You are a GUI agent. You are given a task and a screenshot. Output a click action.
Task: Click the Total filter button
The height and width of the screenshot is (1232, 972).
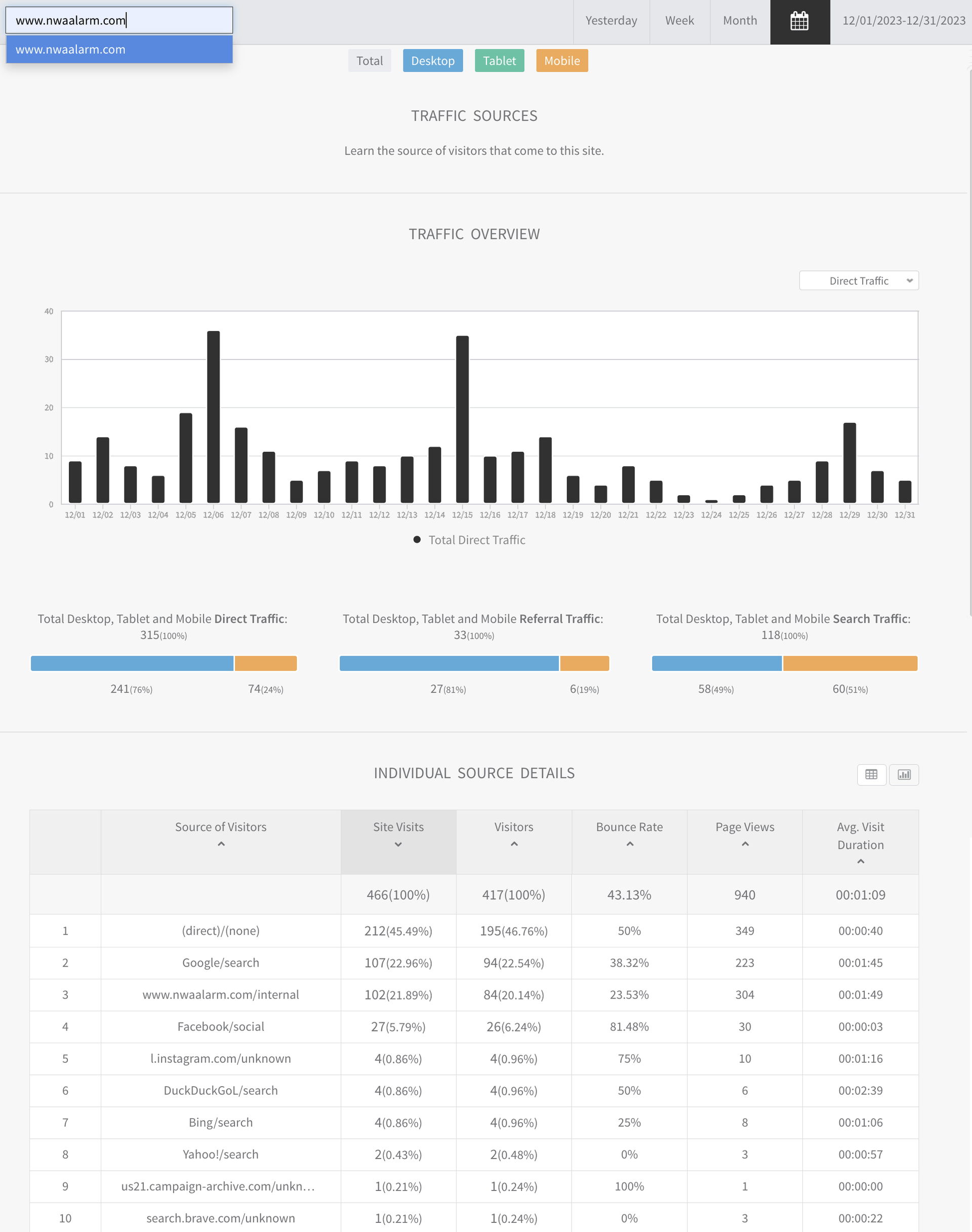[370, 61]
